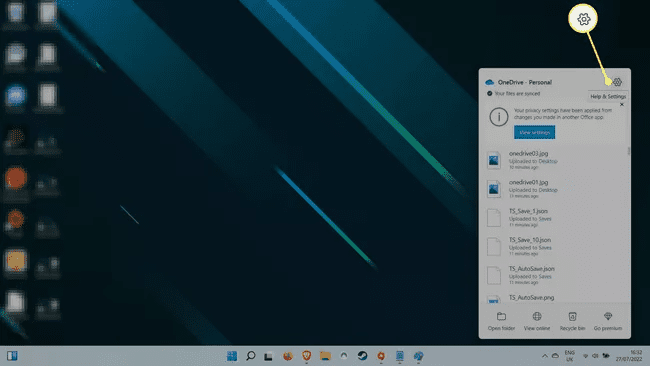This screenshot has width=650, height=366.
Task: Open the clock and date 27/07/2022
Action: [628, 356]
